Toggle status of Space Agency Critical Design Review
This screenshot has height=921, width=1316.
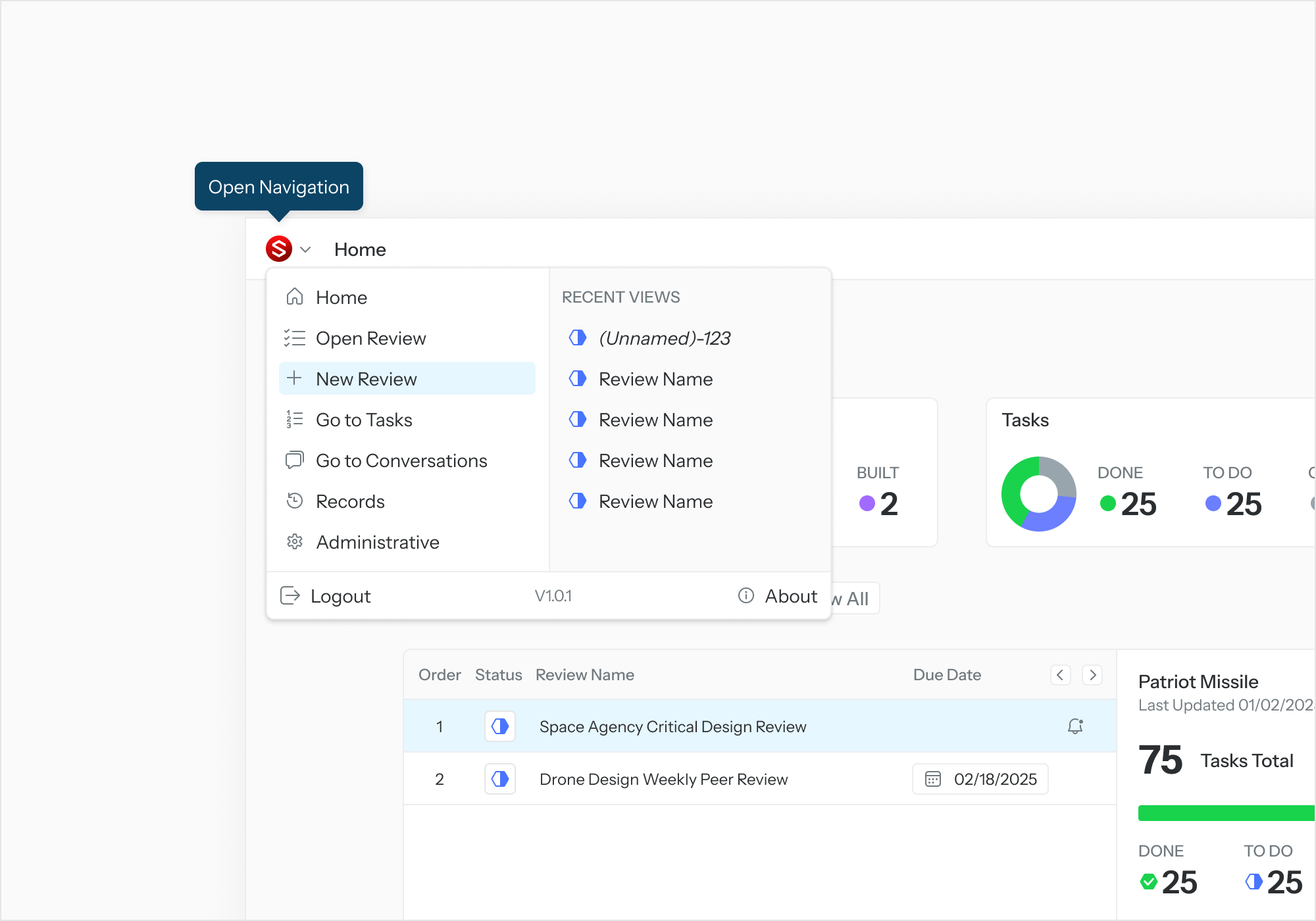pos(500,726)
